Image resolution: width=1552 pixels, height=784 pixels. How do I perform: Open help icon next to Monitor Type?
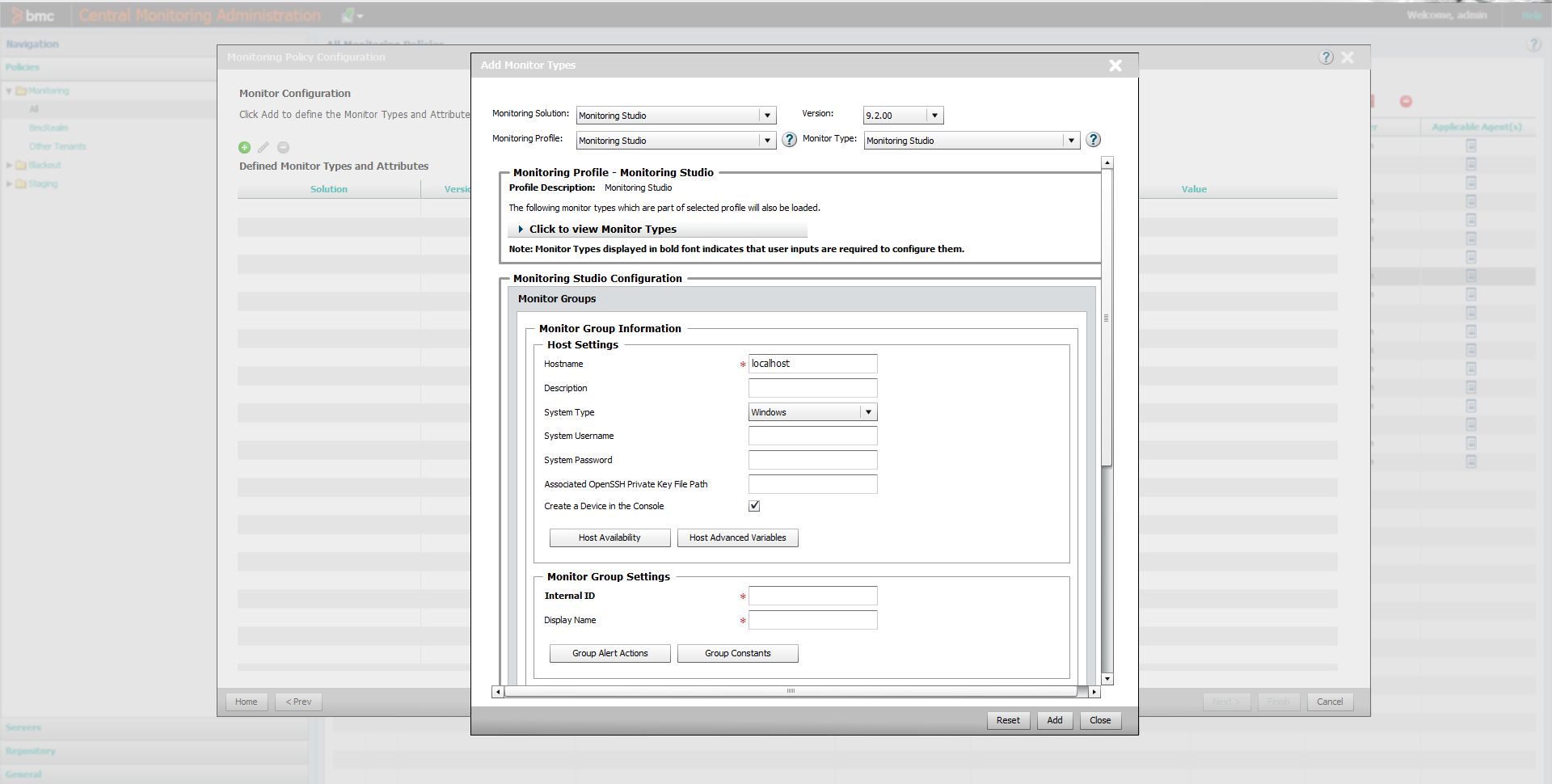coord(1093,140)
